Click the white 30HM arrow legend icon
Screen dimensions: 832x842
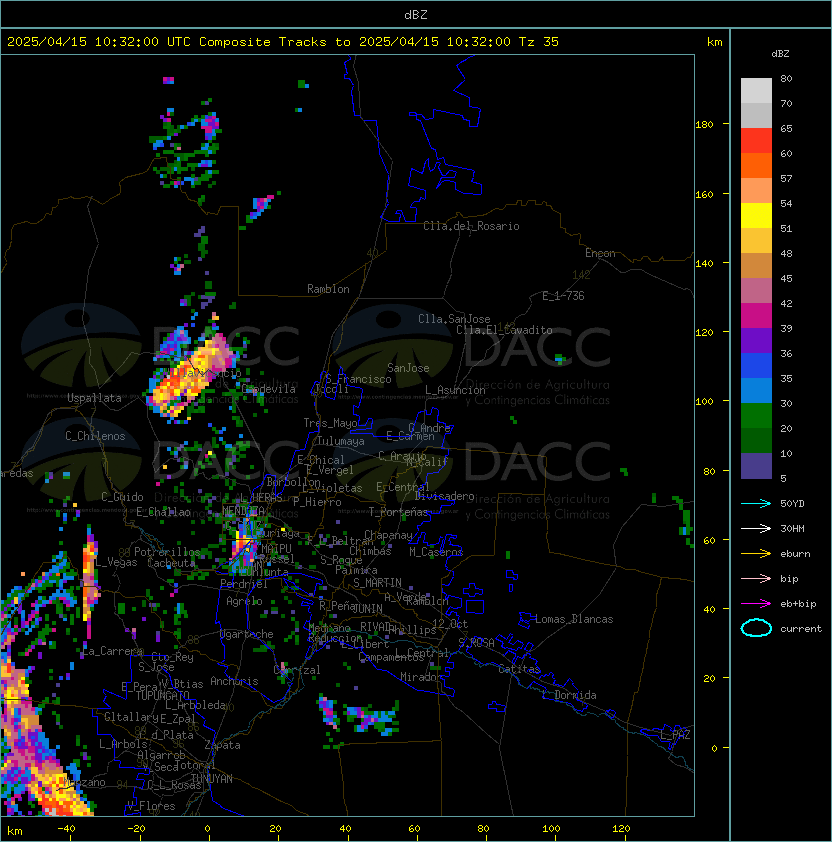click(756, 528)
